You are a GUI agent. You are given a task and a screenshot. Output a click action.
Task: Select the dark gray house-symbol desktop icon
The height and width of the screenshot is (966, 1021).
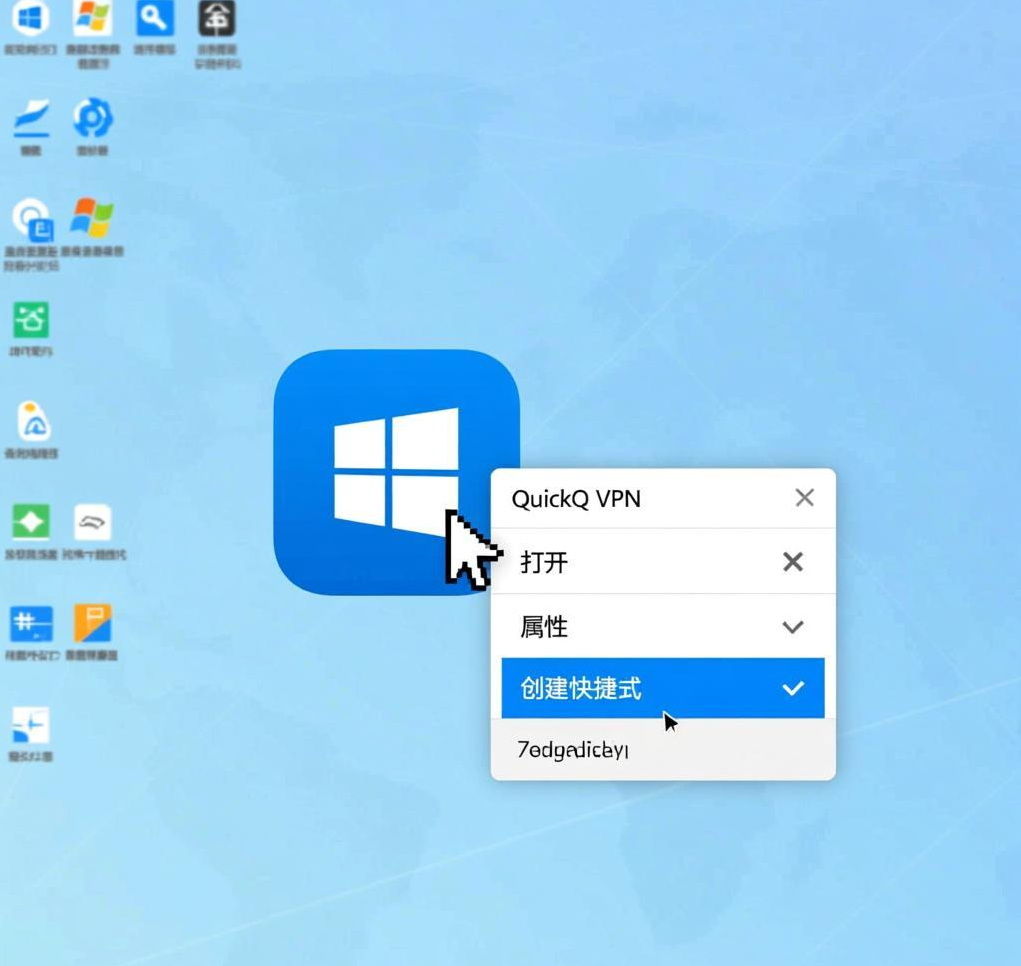pos(217,19)
